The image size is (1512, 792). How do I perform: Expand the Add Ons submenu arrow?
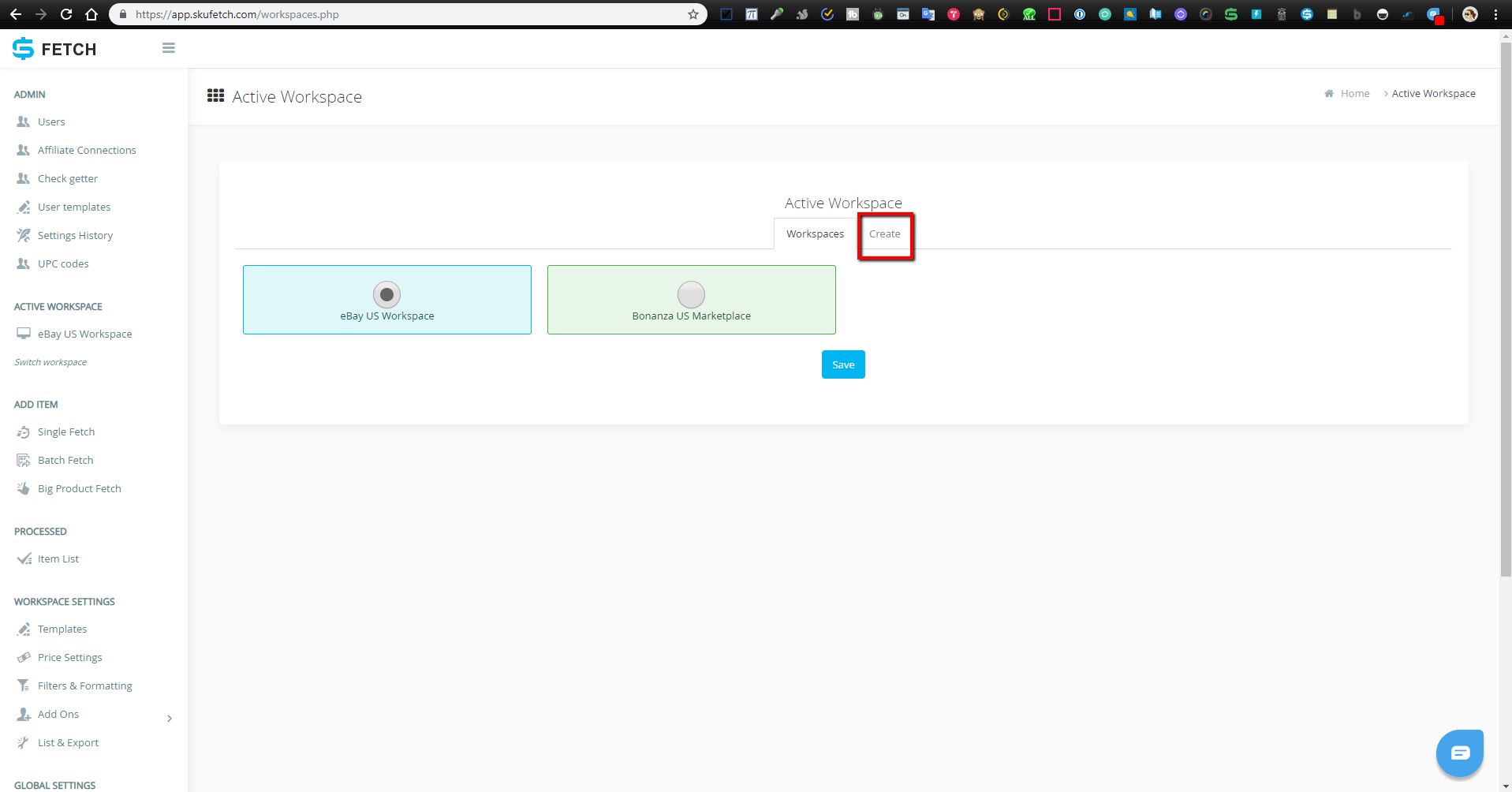click(x=170, y=718)
